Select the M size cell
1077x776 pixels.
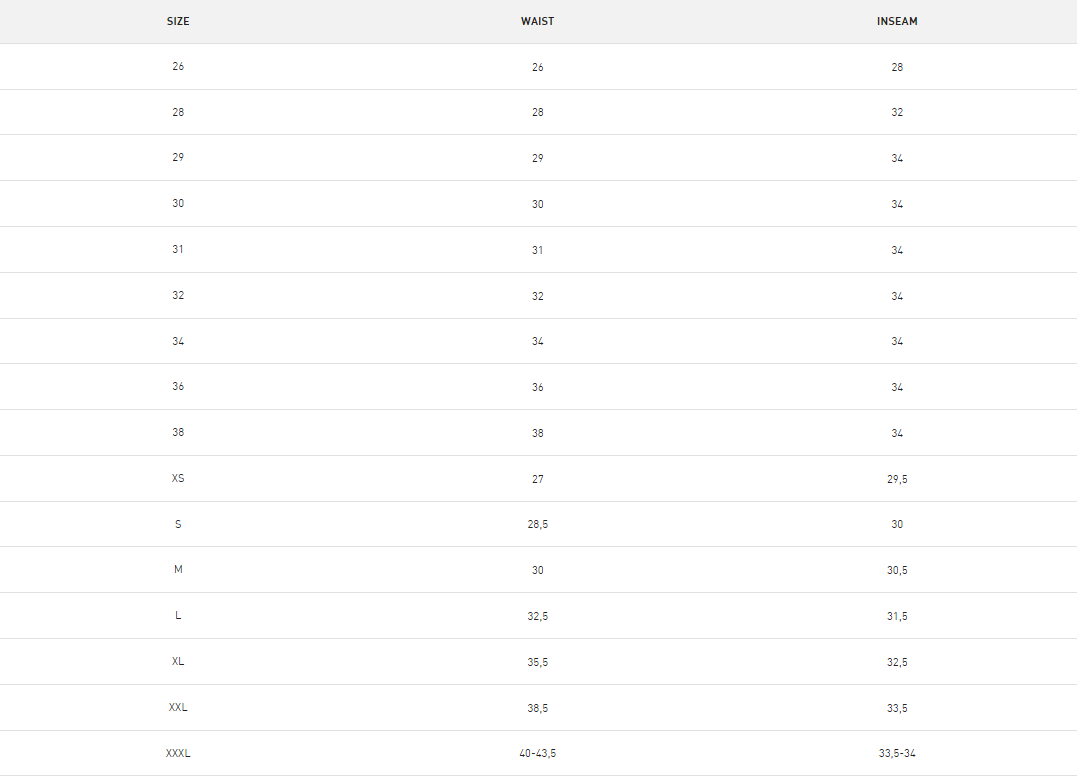click(178, 569)
